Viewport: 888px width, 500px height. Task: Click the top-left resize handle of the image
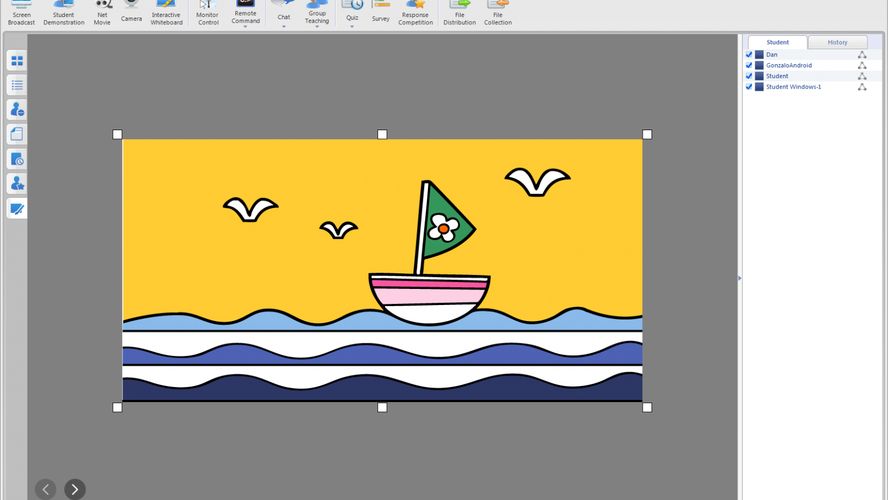117,134
